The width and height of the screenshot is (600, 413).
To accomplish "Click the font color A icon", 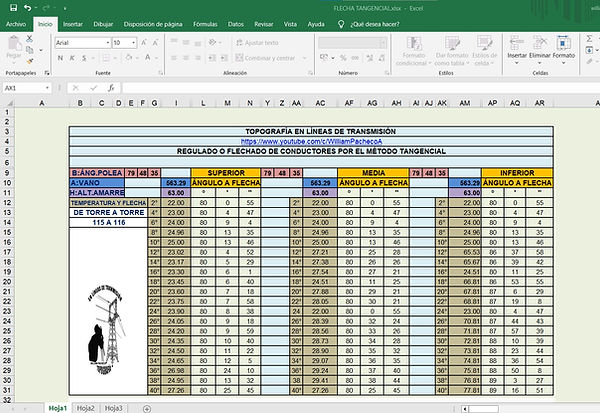I will click(147, 58).
